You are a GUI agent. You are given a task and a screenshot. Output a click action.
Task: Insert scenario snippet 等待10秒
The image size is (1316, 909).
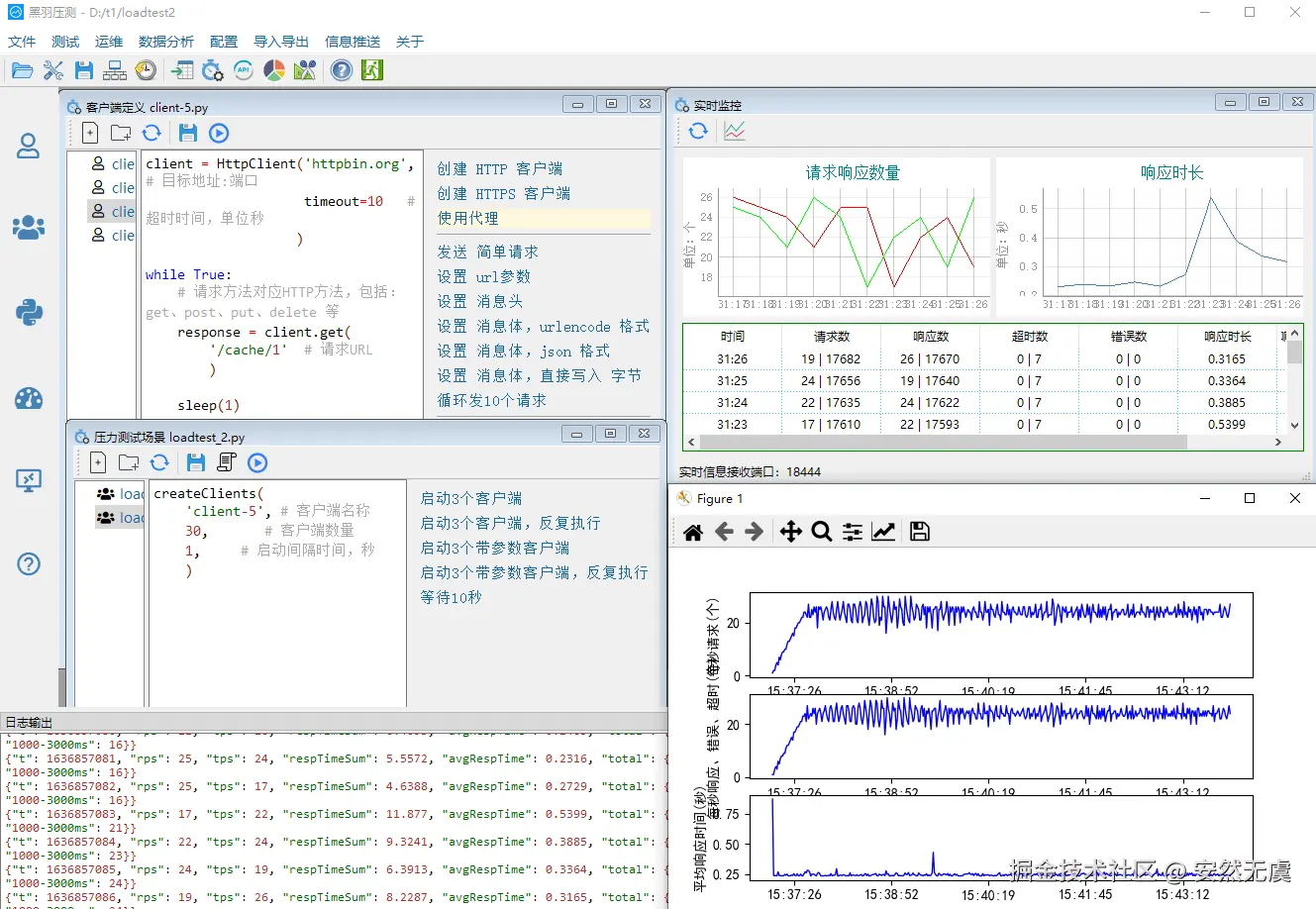pyautogui.click(x=451, y=597)
